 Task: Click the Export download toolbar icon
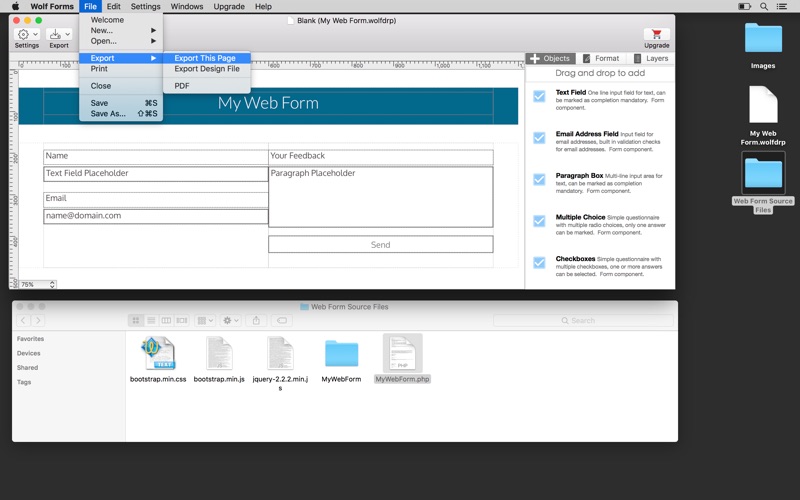pos(55,34)
